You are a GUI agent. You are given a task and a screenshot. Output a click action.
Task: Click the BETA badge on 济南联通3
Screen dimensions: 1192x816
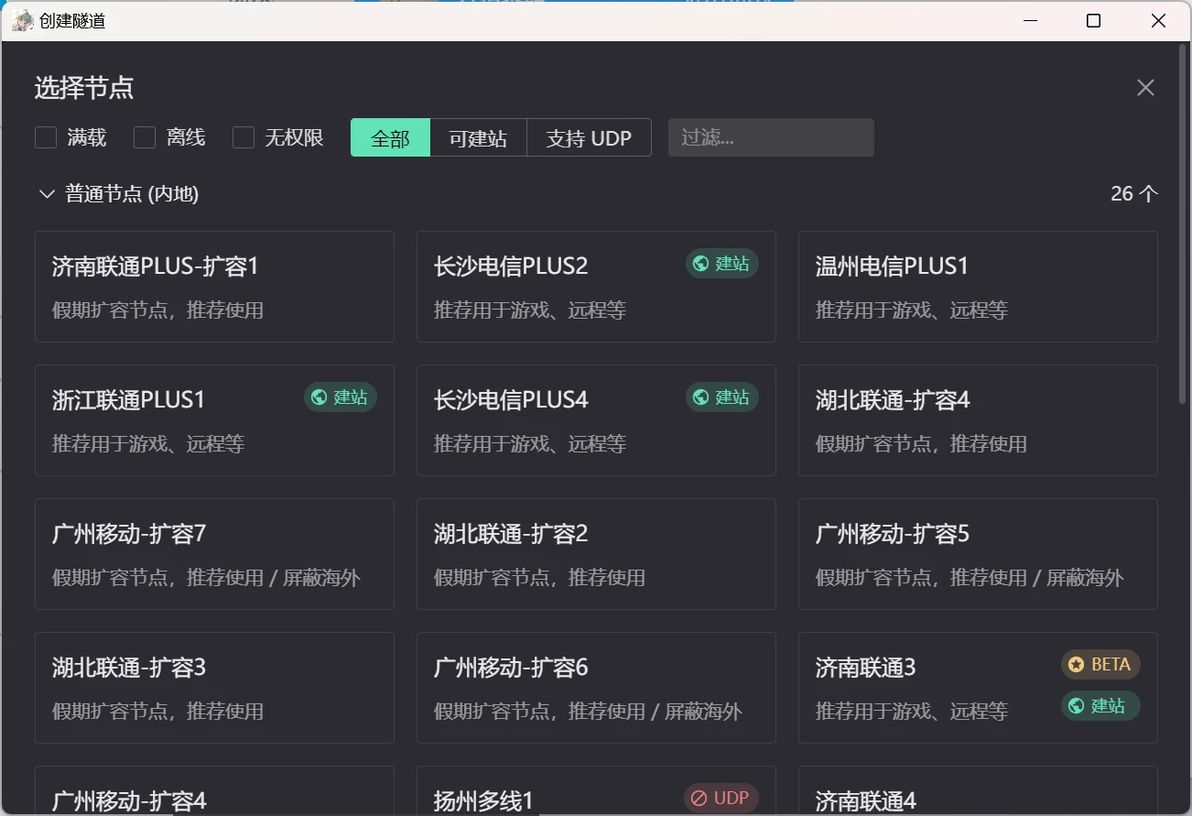1100,665
